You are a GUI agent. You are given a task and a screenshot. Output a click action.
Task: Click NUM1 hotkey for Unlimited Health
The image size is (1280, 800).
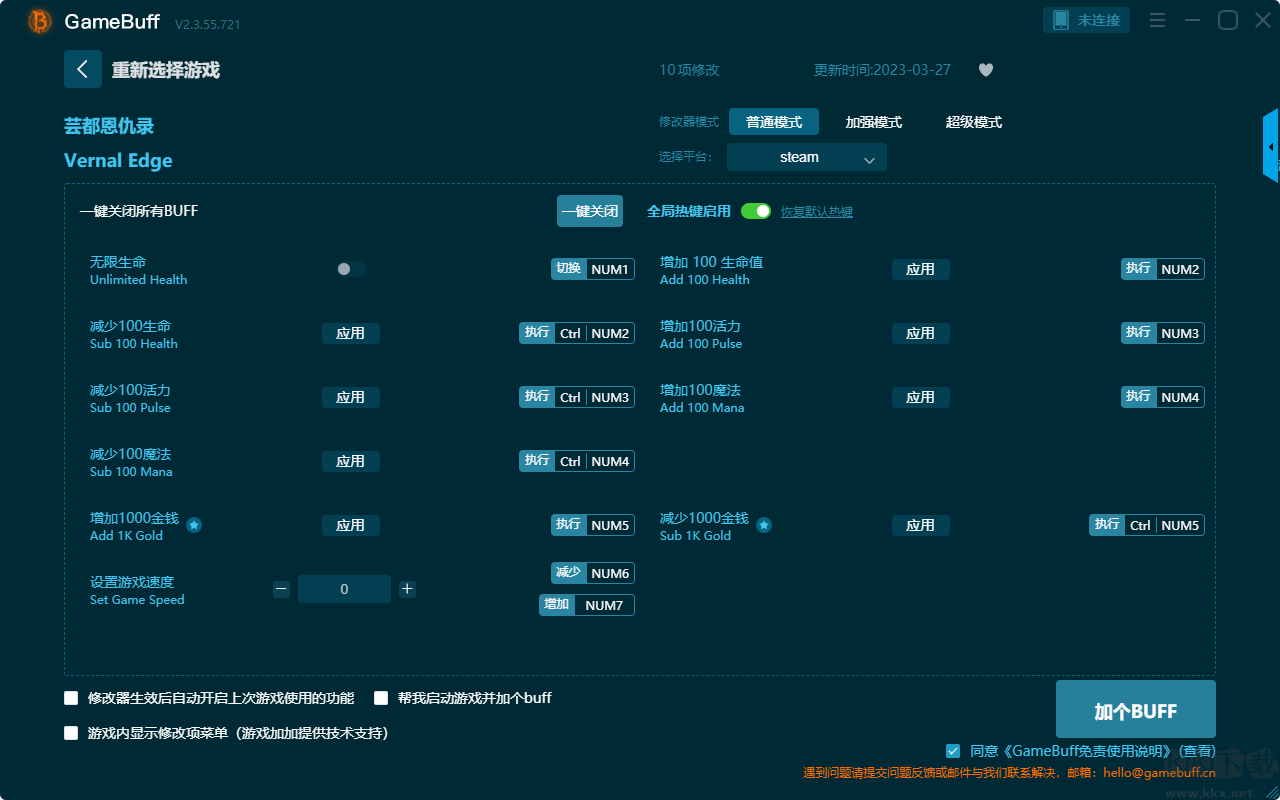(593, 269)
